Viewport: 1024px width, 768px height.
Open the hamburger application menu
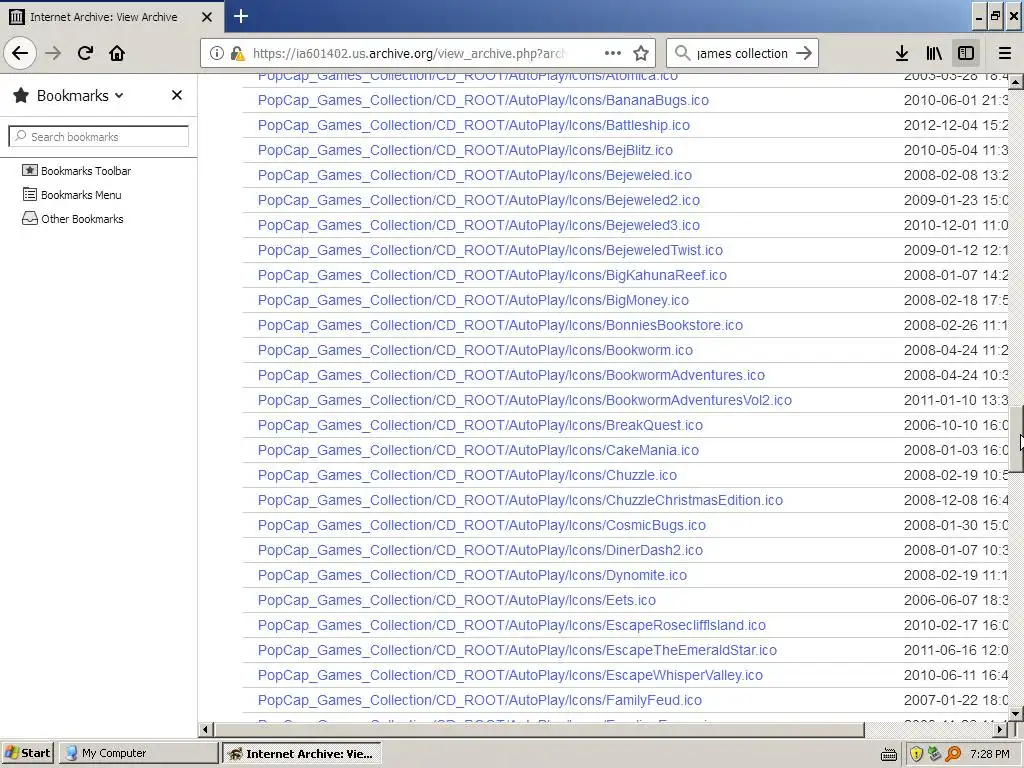(1005, 53)
